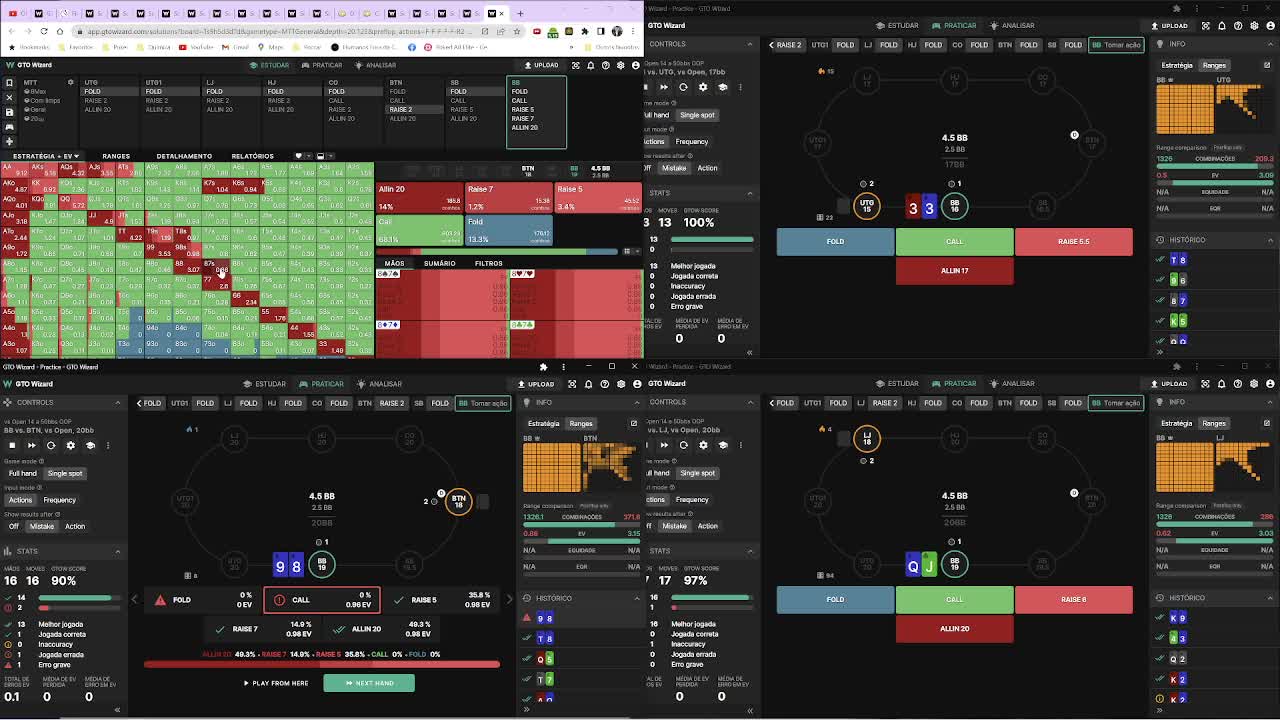Click save disk icon in browser solver sidebar
This screenshot has width=1280, height=720.
9,112
